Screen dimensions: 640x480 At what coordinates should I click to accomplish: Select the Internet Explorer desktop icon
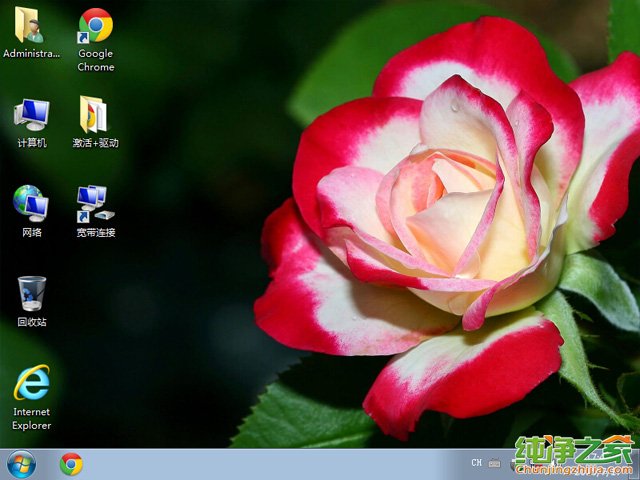pos(31,382)
